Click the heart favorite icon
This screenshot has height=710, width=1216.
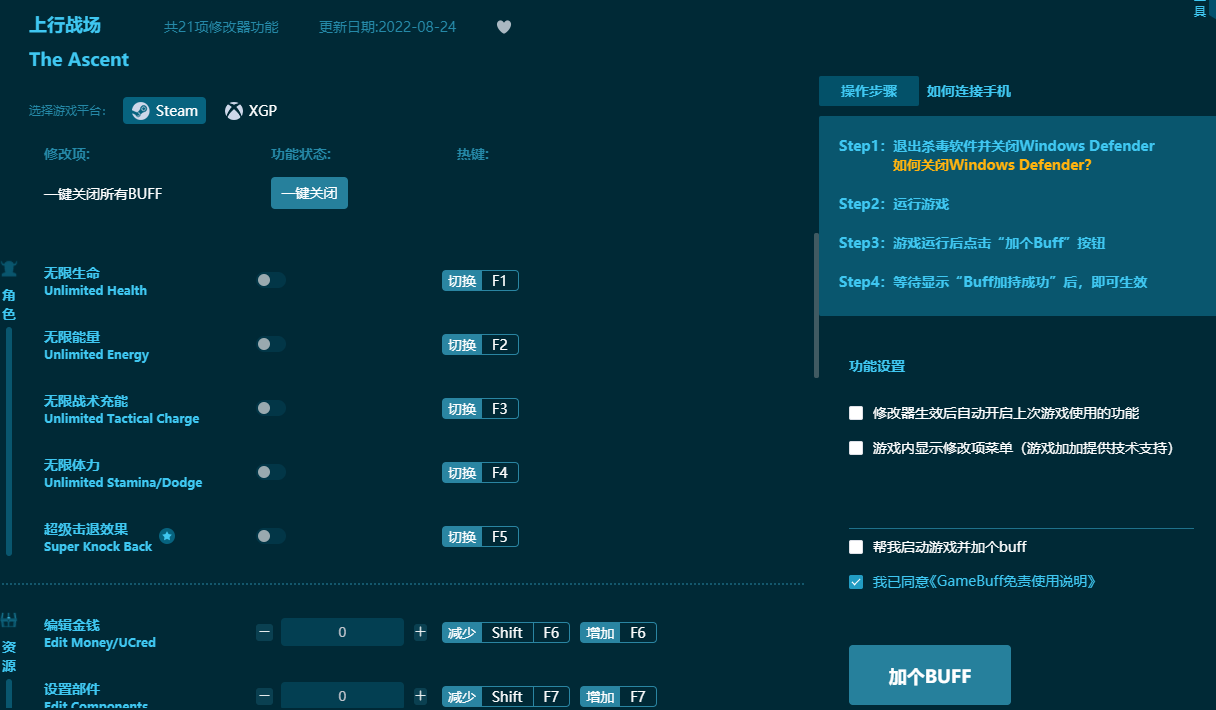click(504, 27)
